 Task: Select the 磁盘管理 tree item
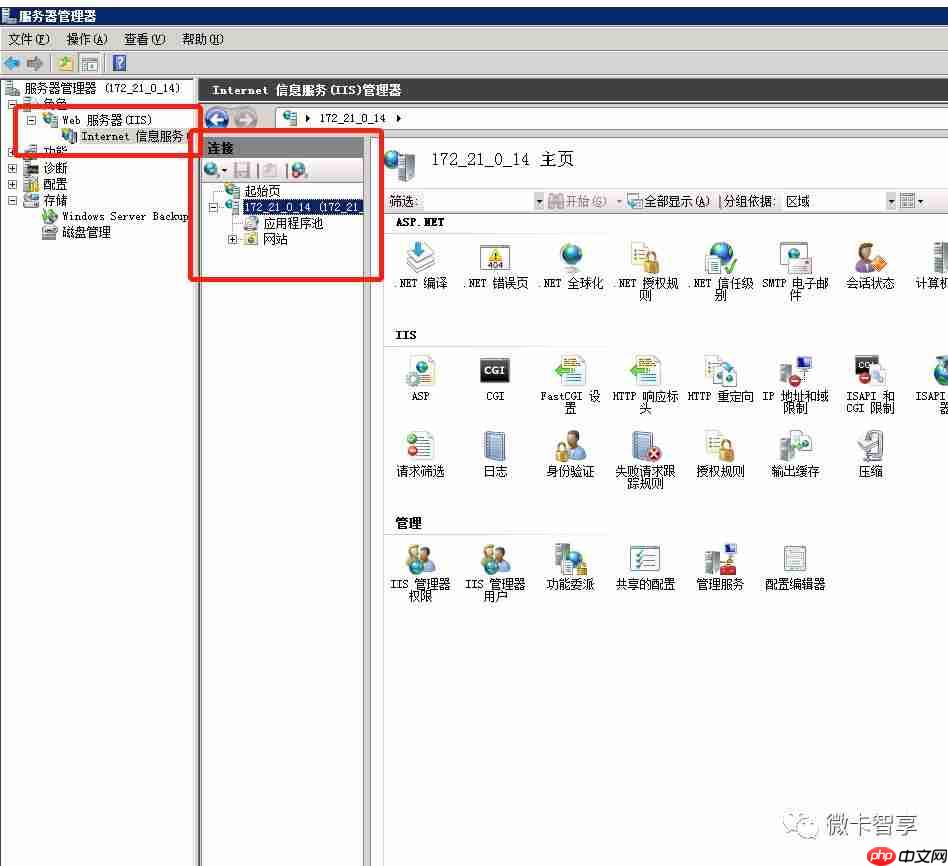tap(77, 232)
